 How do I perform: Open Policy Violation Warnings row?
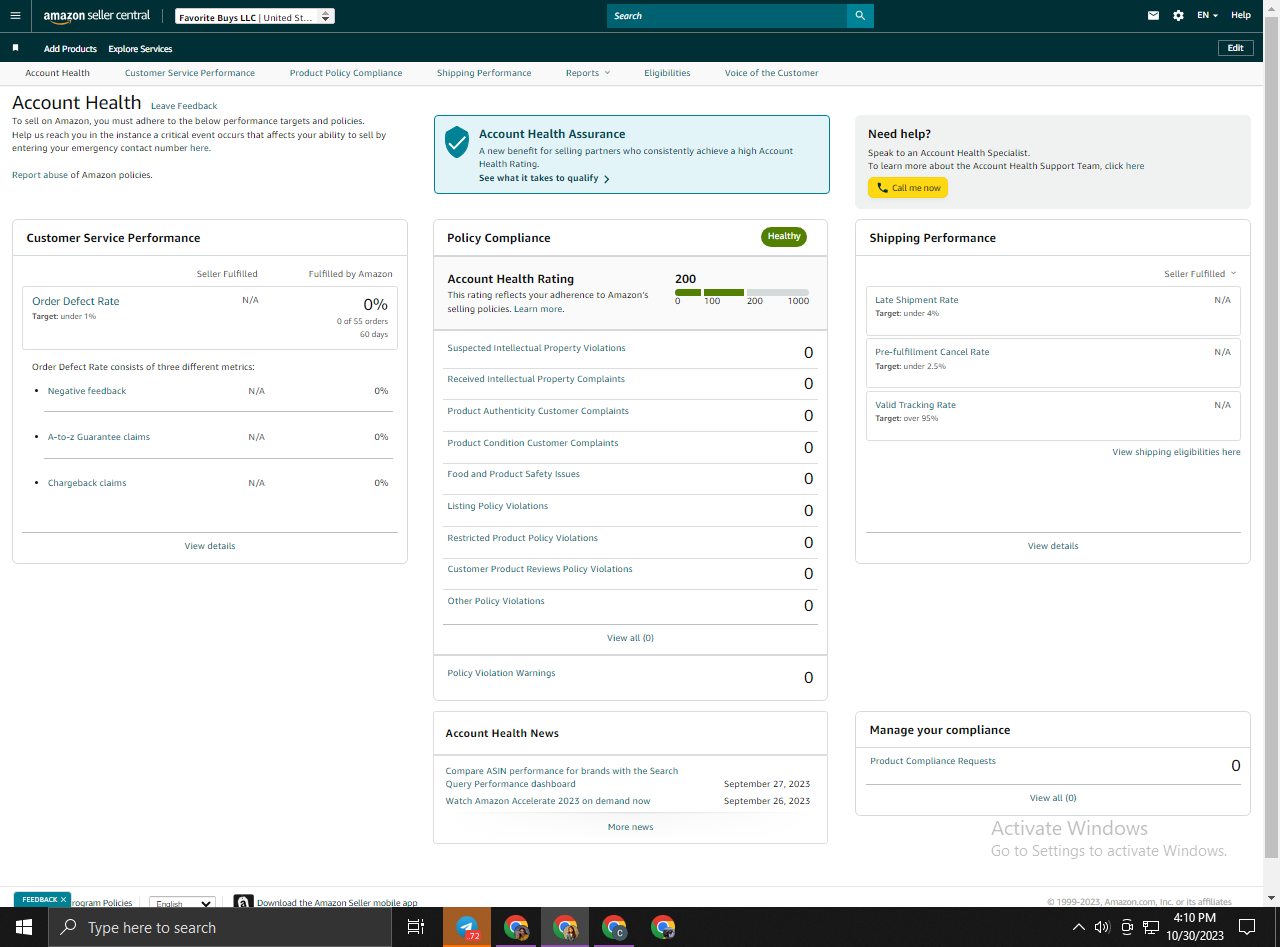tap(630, 677)
